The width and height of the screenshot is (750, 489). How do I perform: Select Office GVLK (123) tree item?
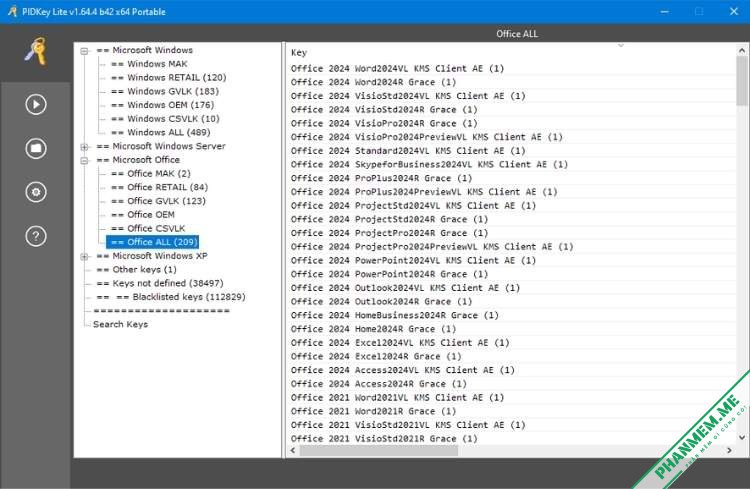point(158,201)
